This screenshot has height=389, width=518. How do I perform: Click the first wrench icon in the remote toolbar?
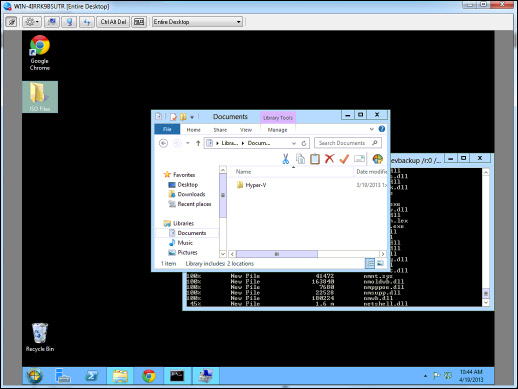click(11, 22)
